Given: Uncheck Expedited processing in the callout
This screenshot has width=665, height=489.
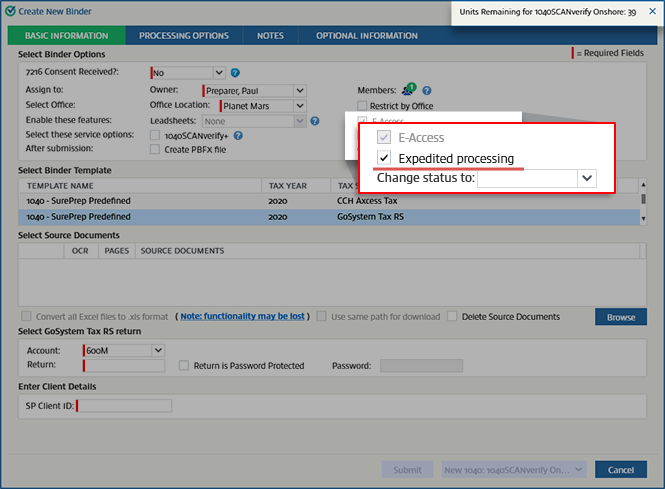Looking at the screenshot, I should pyautogui.click(x=384, y=158).
